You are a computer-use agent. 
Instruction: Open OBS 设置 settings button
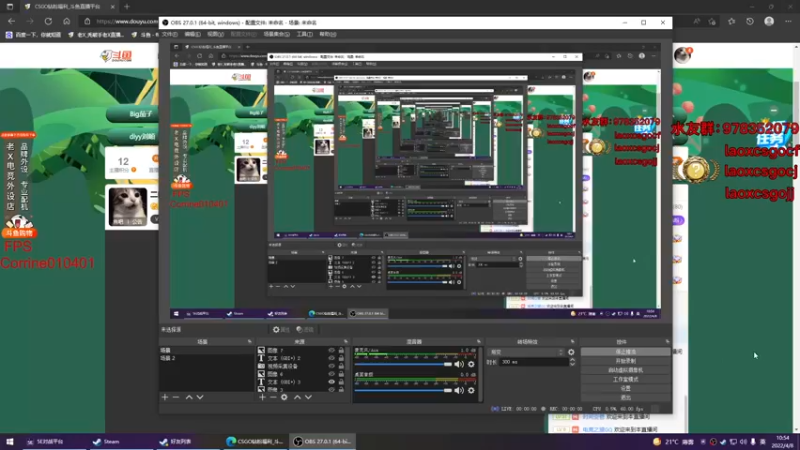626,389
